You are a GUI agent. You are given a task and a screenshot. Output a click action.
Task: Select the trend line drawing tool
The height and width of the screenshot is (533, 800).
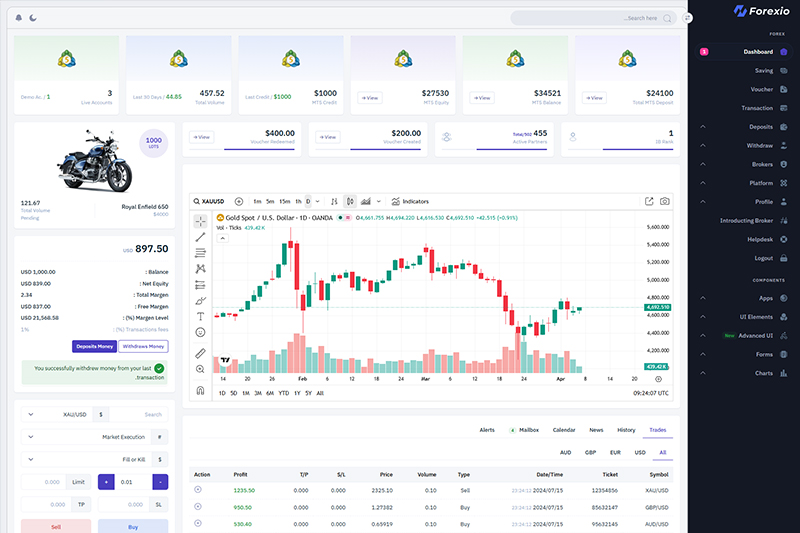point(200,236)
